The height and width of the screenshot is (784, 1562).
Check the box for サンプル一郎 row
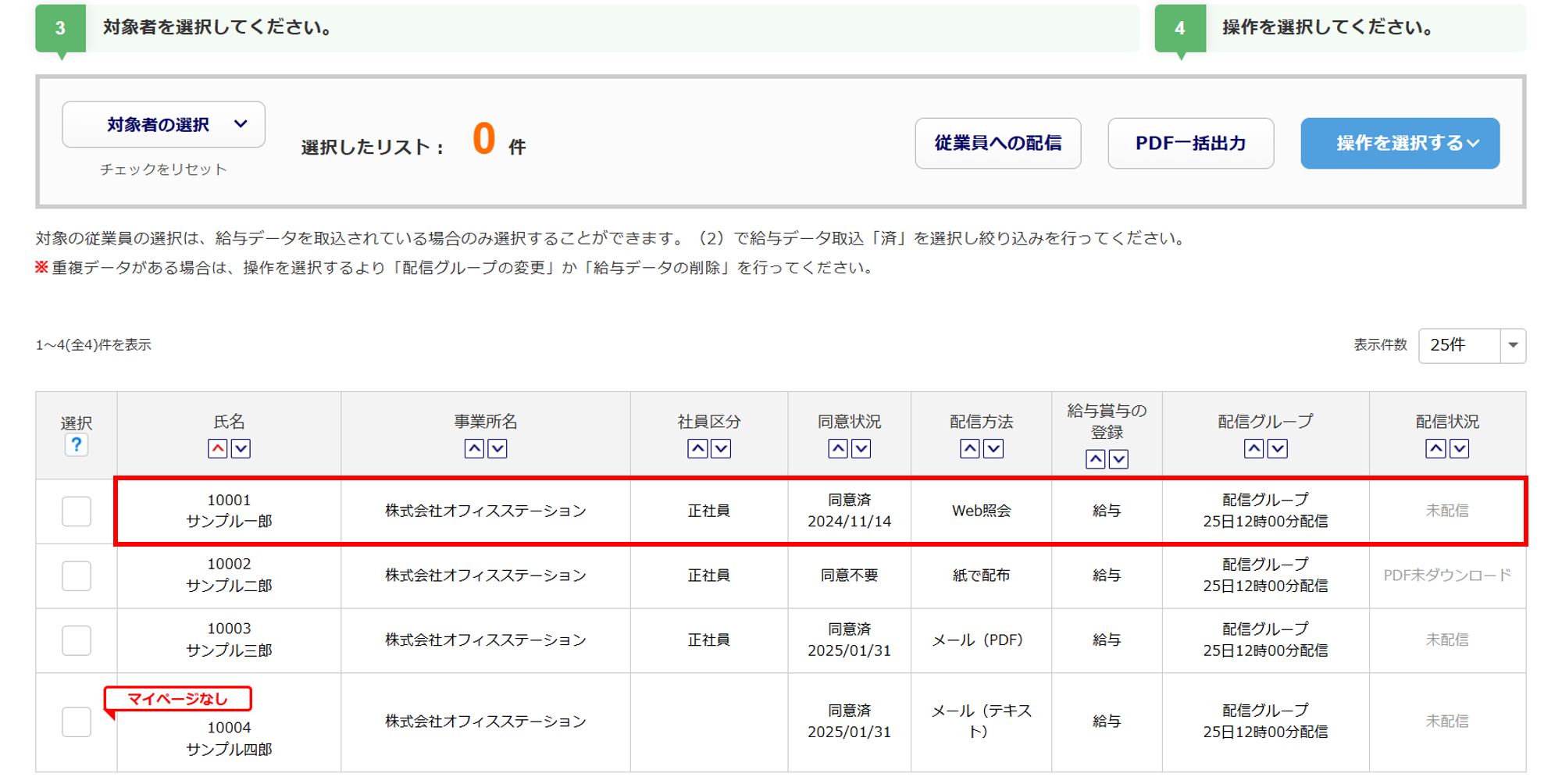tap(77, 511)
